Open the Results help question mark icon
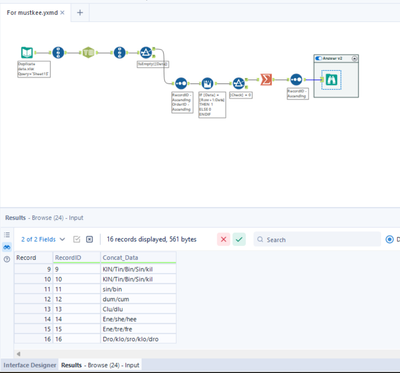Viewport: 400px width, 373px height. click(x=7, y=259)
